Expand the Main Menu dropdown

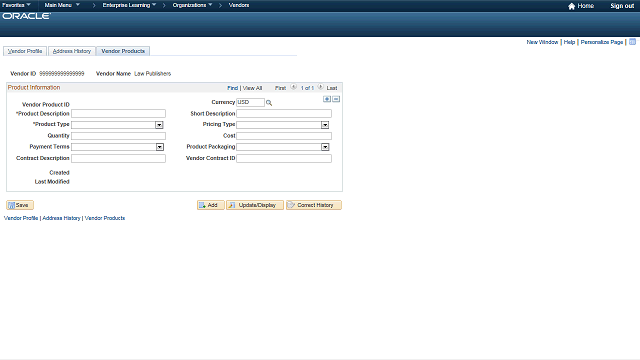tap(62, 5)
